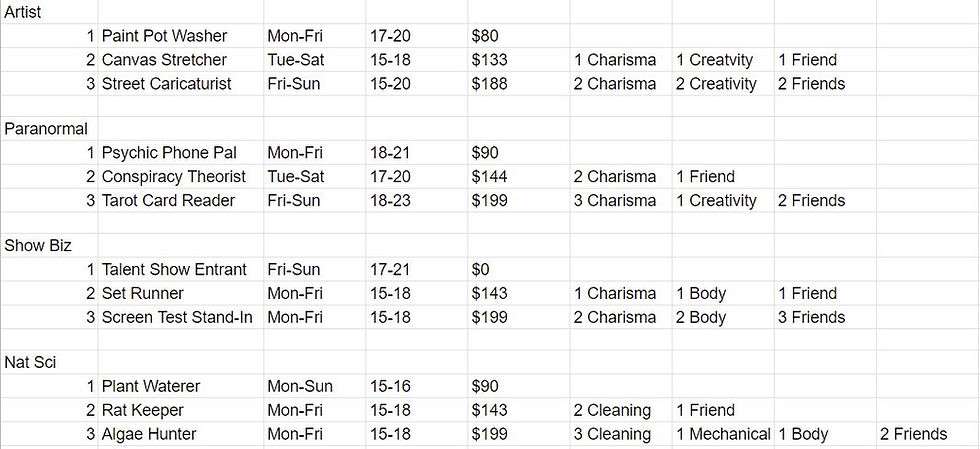
Task: Click the Tarot Card Reader cell
Action: [168, 201]
